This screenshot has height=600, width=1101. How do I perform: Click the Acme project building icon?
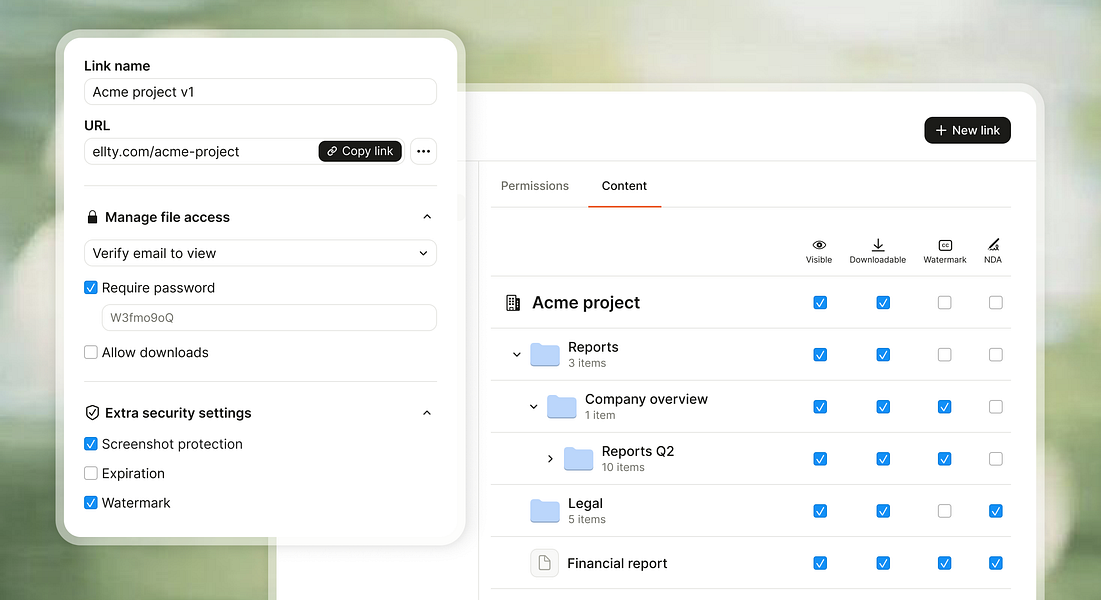pyautogui.click(x=513, y=303)
